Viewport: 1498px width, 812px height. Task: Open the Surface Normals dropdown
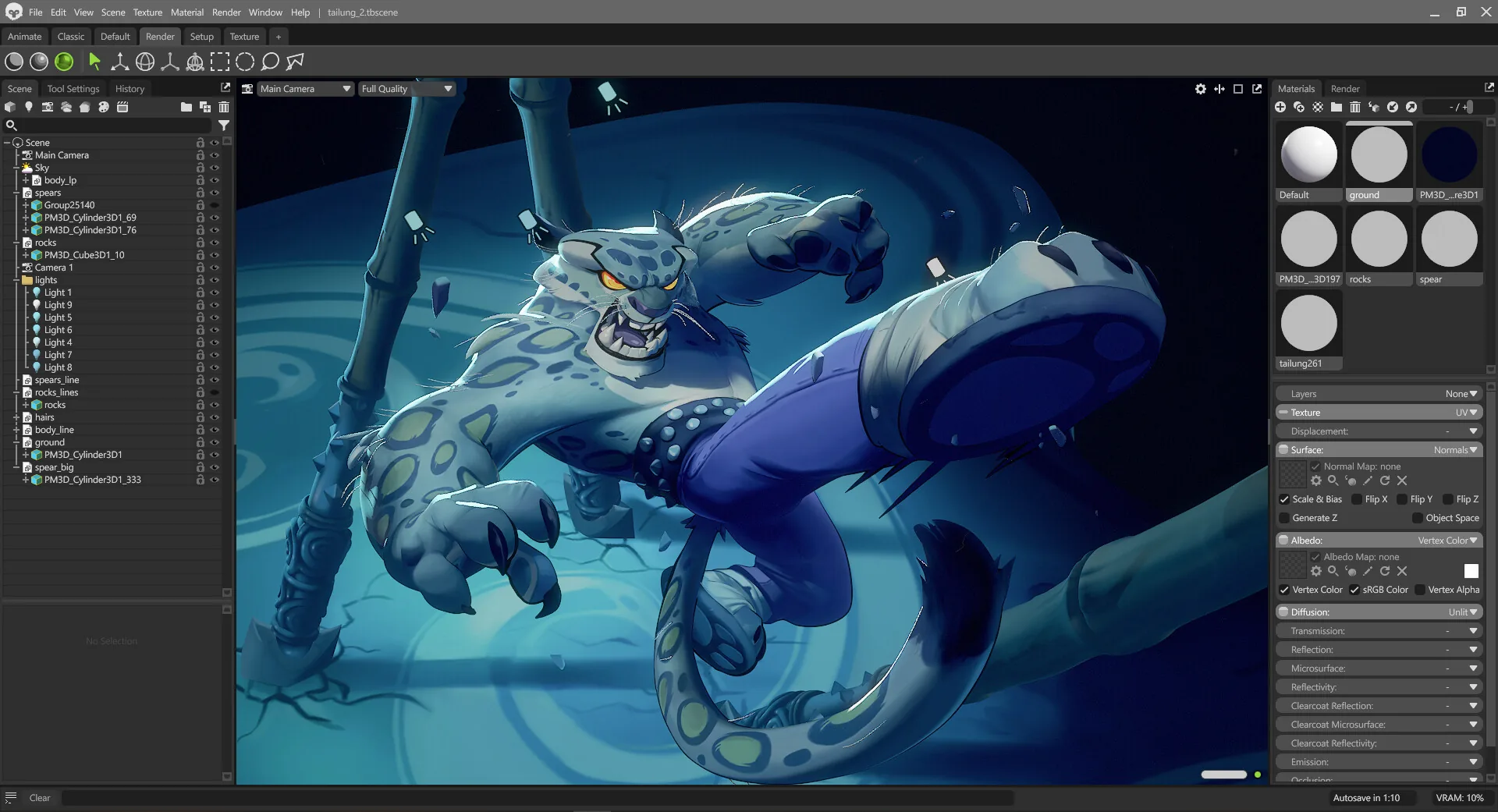tap(1456, 450)
